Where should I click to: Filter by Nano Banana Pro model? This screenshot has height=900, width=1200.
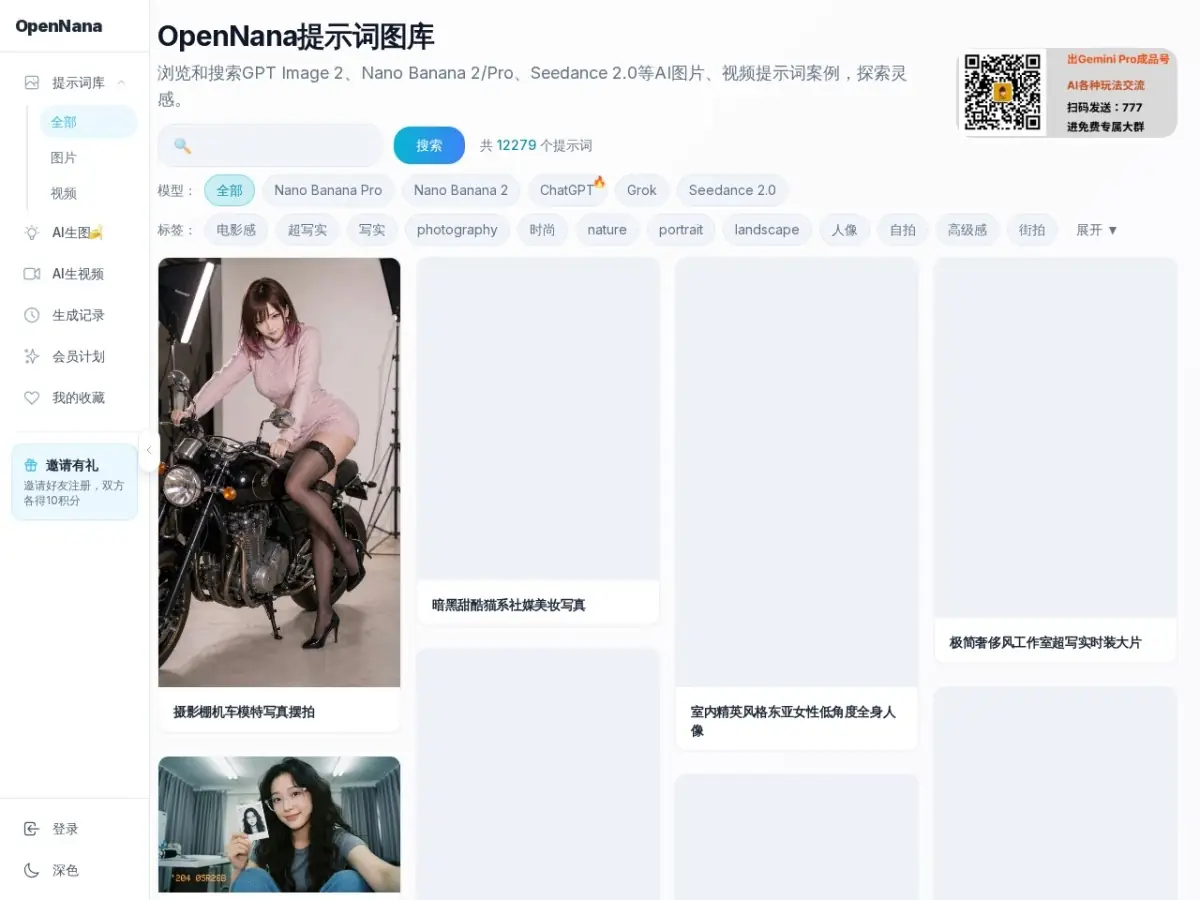[328, 190]
